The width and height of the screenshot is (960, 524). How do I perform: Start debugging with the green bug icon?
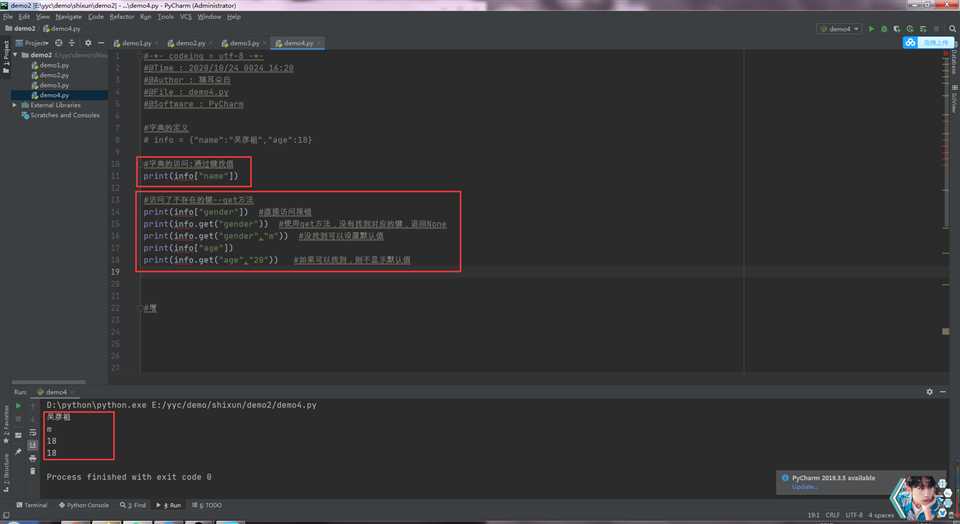(884, 29)
